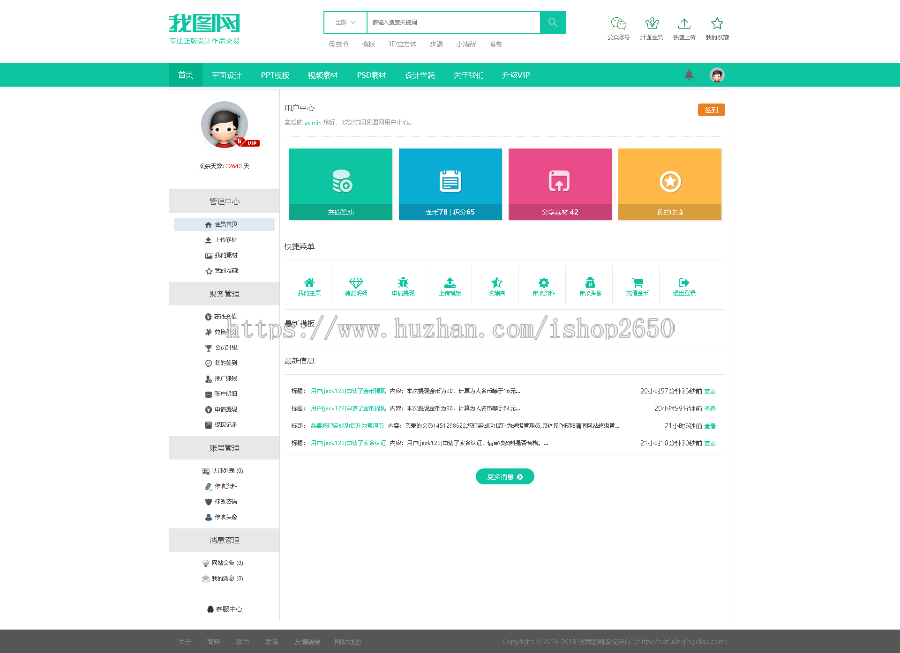The width and height of the screenshot is (900, 653).
Task: Click the sidebar item with the pencil edit icon
Action: tap(221, 486)
